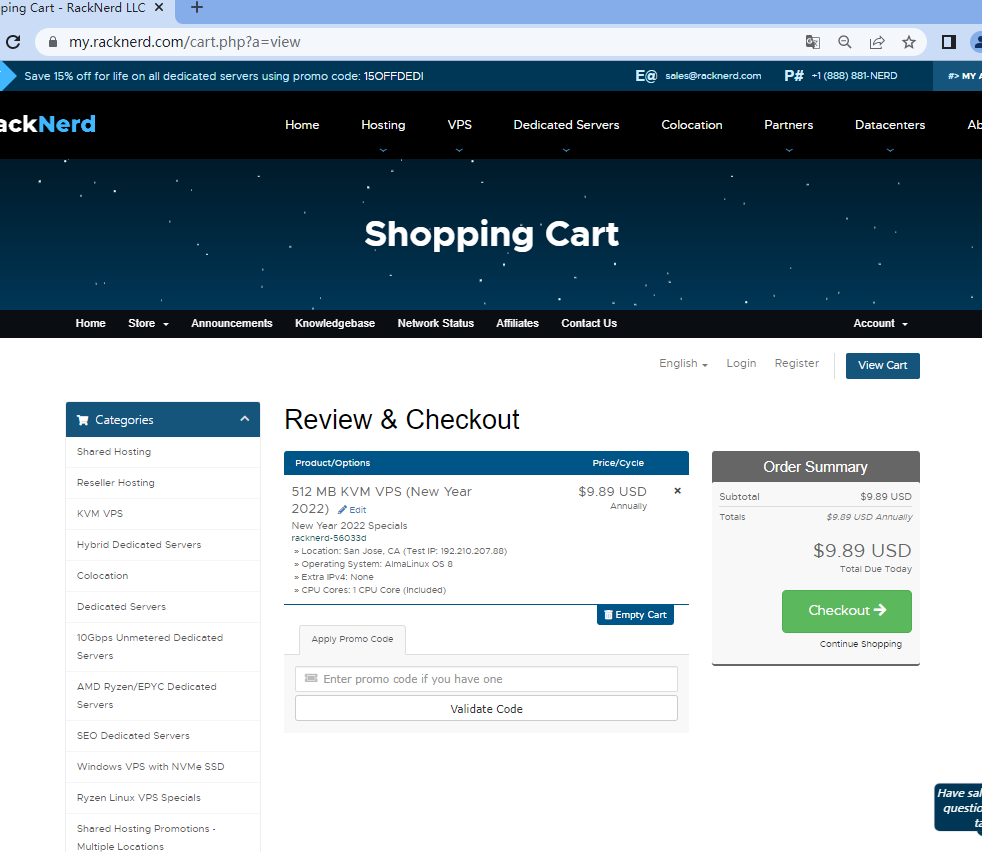The image size is (982, 852).
Task: Open Contact Us in secondary navigation
Action: 589,323
